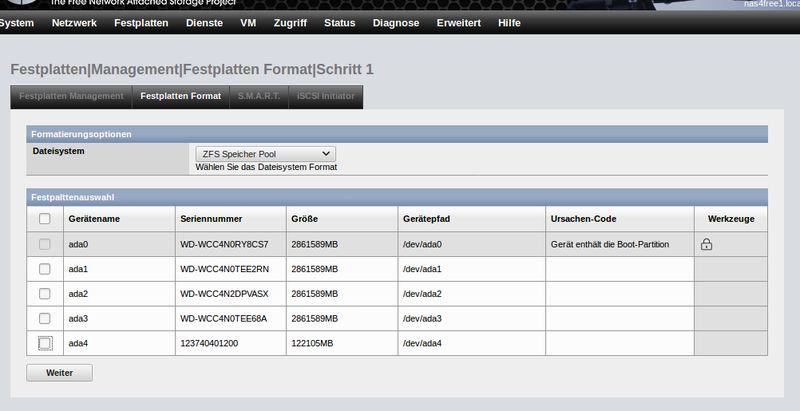The width and height of the screenshot is (800, 411).
Task: Open the ZFS Speicher Pool dropdown
Action: tap(265, 154)
